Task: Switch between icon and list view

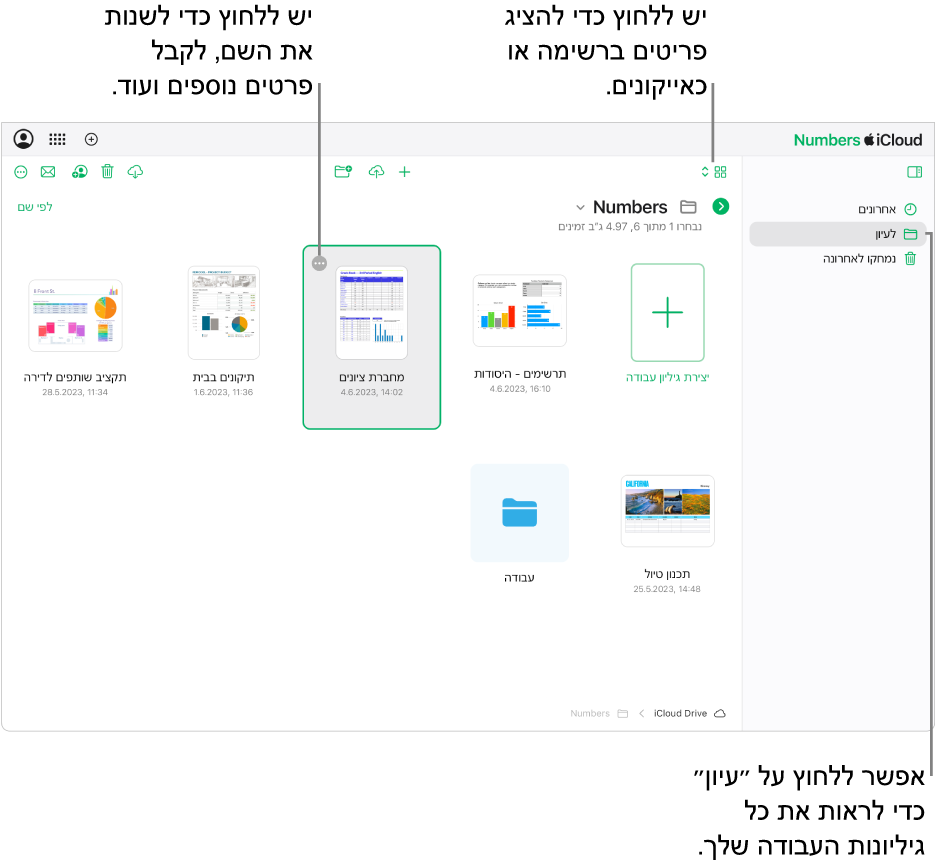Action: [714, 172]
